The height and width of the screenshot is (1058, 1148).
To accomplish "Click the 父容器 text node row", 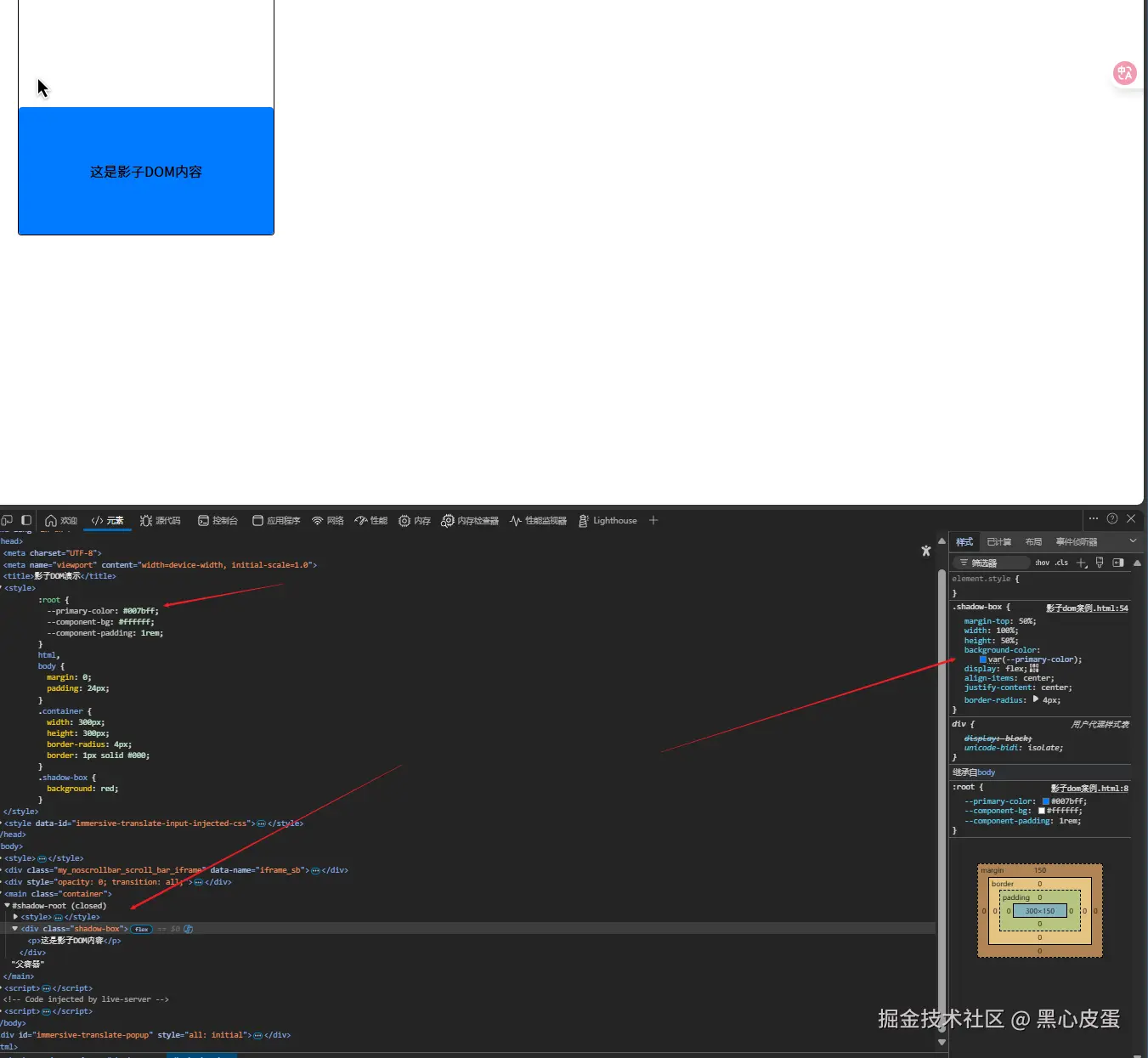I will pos(27,965).
